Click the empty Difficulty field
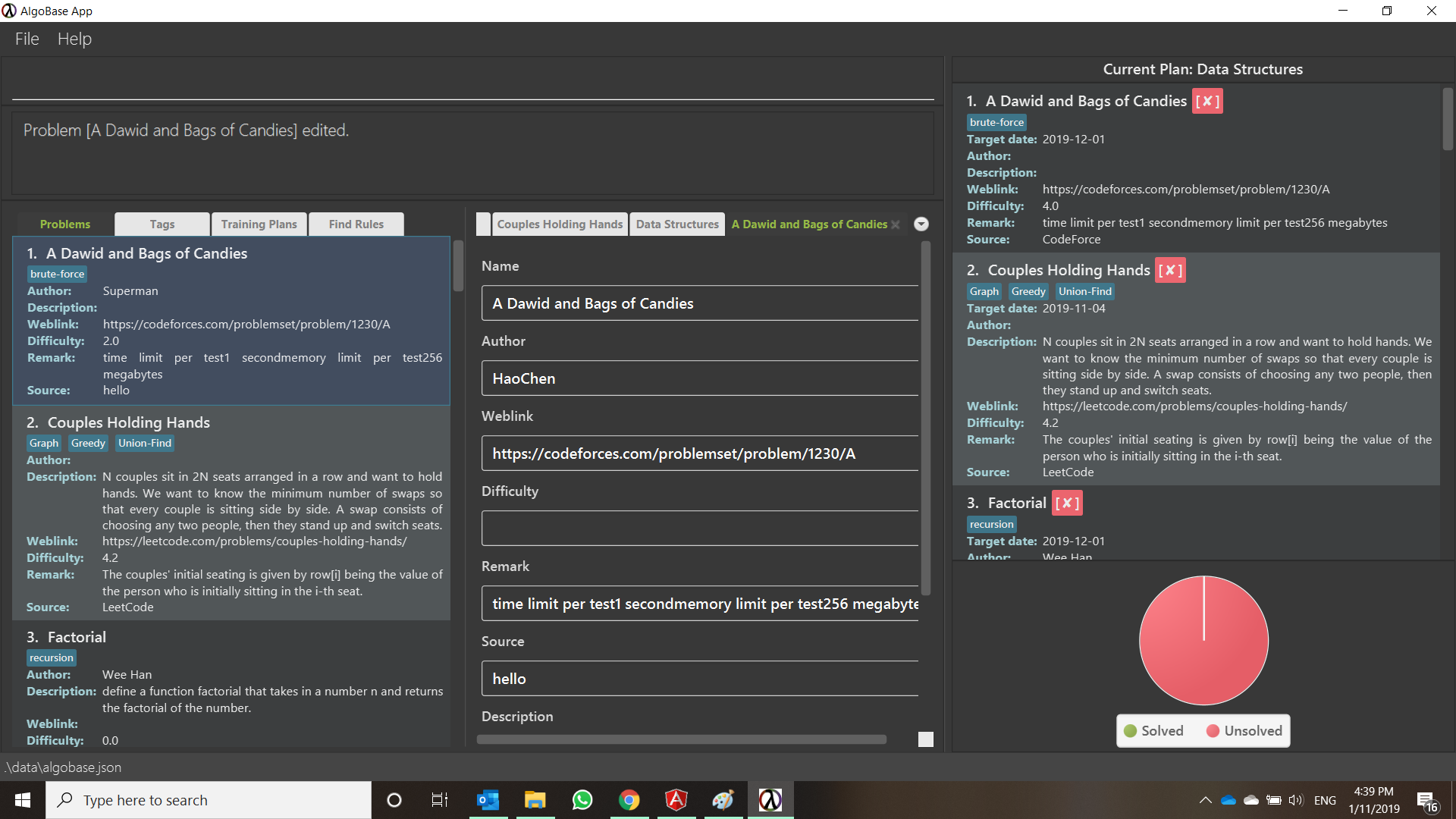The image size is (1456, 819). [x=699, y=529]
